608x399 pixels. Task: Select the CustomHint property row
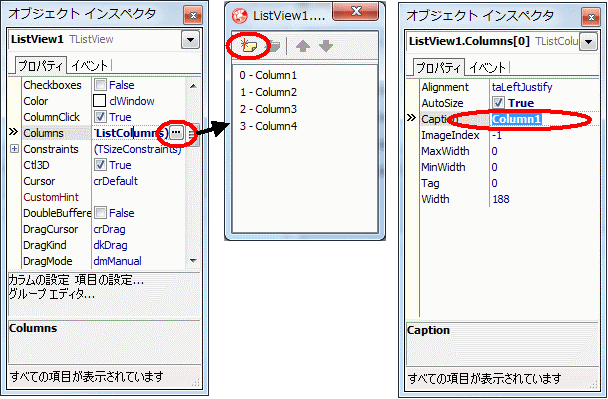[x=104, y=197]
